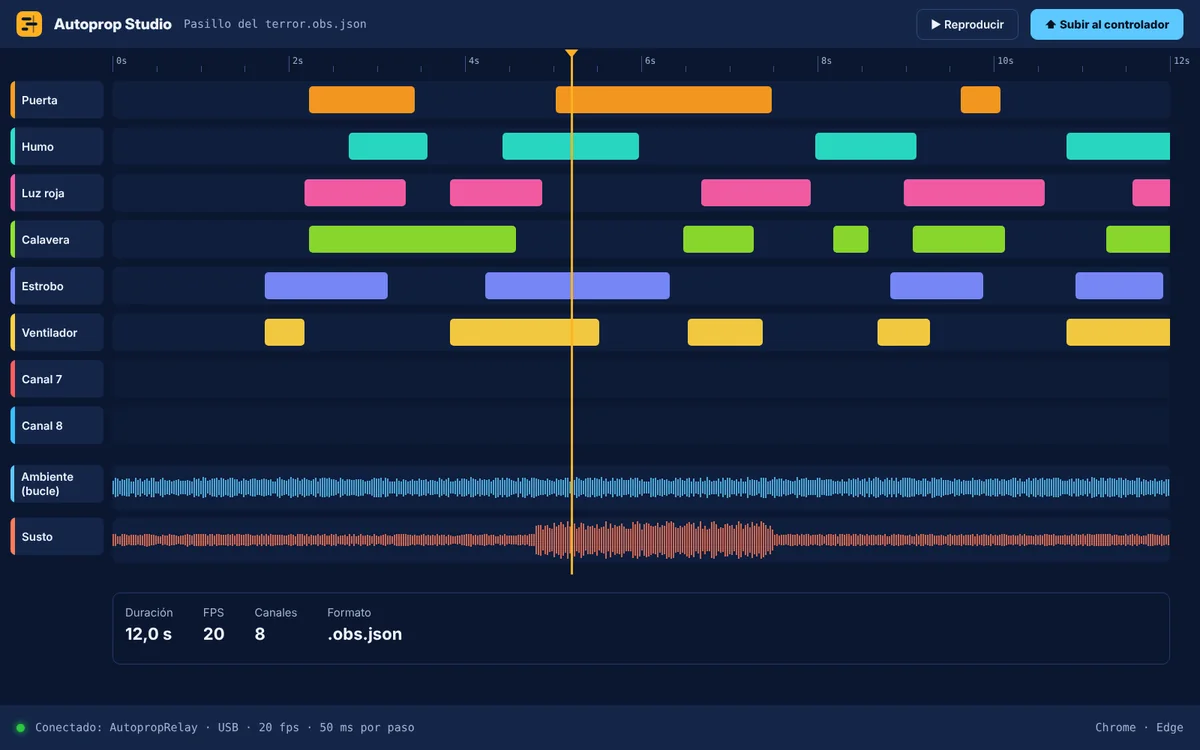Select first orange Puerta clip
The width and height of the screenshot is (1200, 750).
tap(362, 100)
